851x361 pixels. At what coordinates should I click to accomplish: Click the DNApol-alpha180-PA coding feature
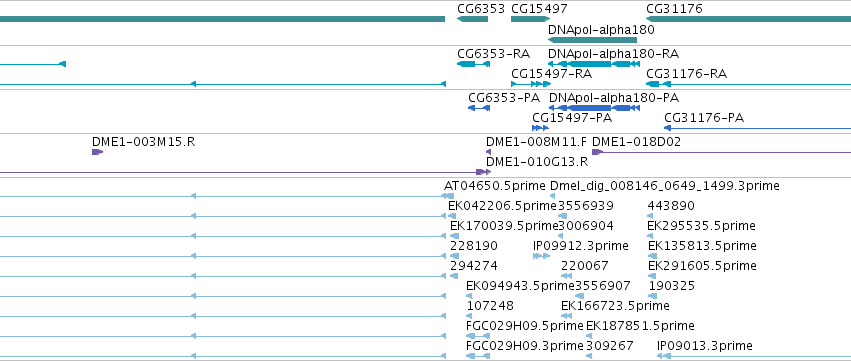[594, 108]
